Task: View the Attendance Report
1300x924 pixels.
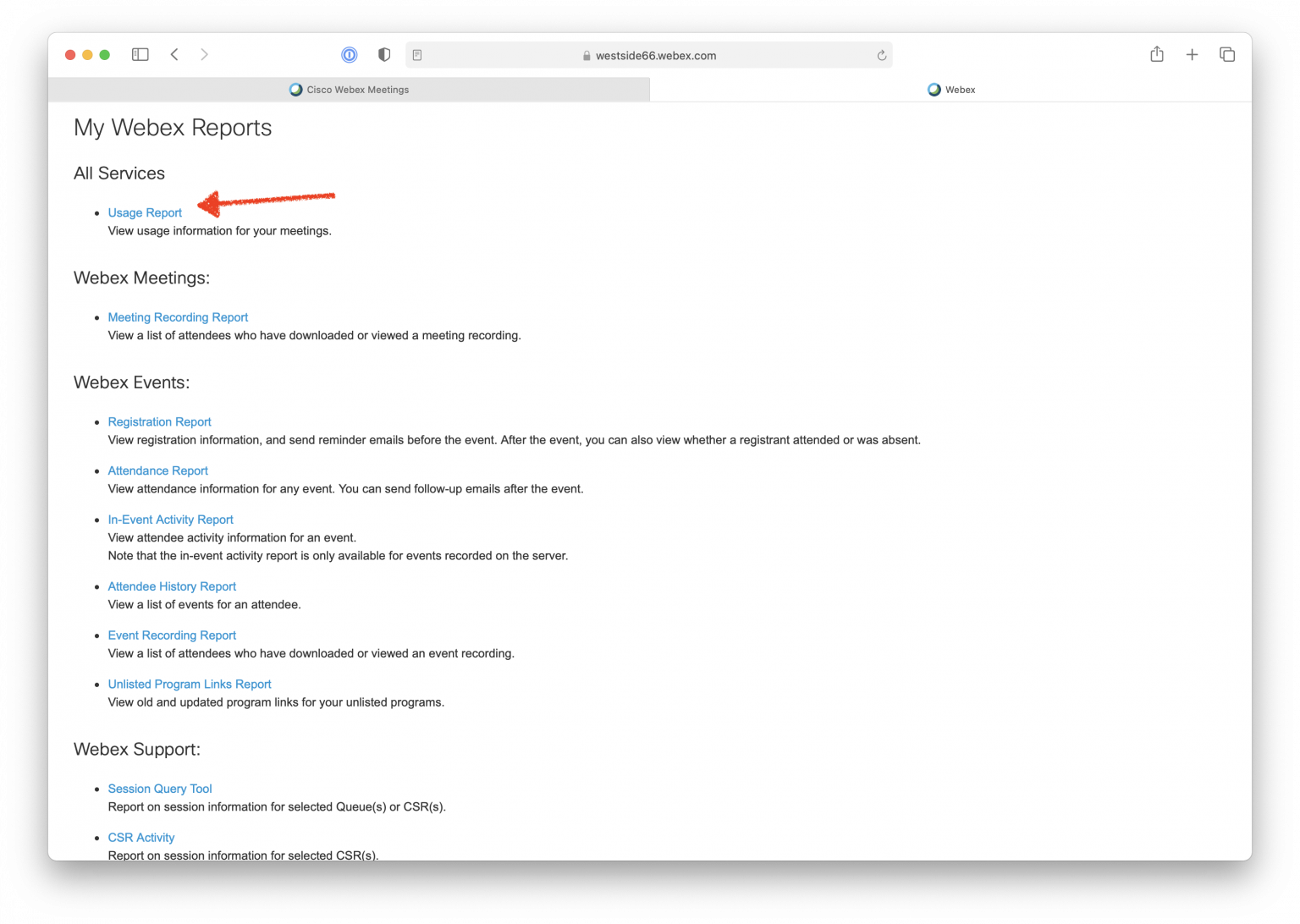Action: [157, 470]
